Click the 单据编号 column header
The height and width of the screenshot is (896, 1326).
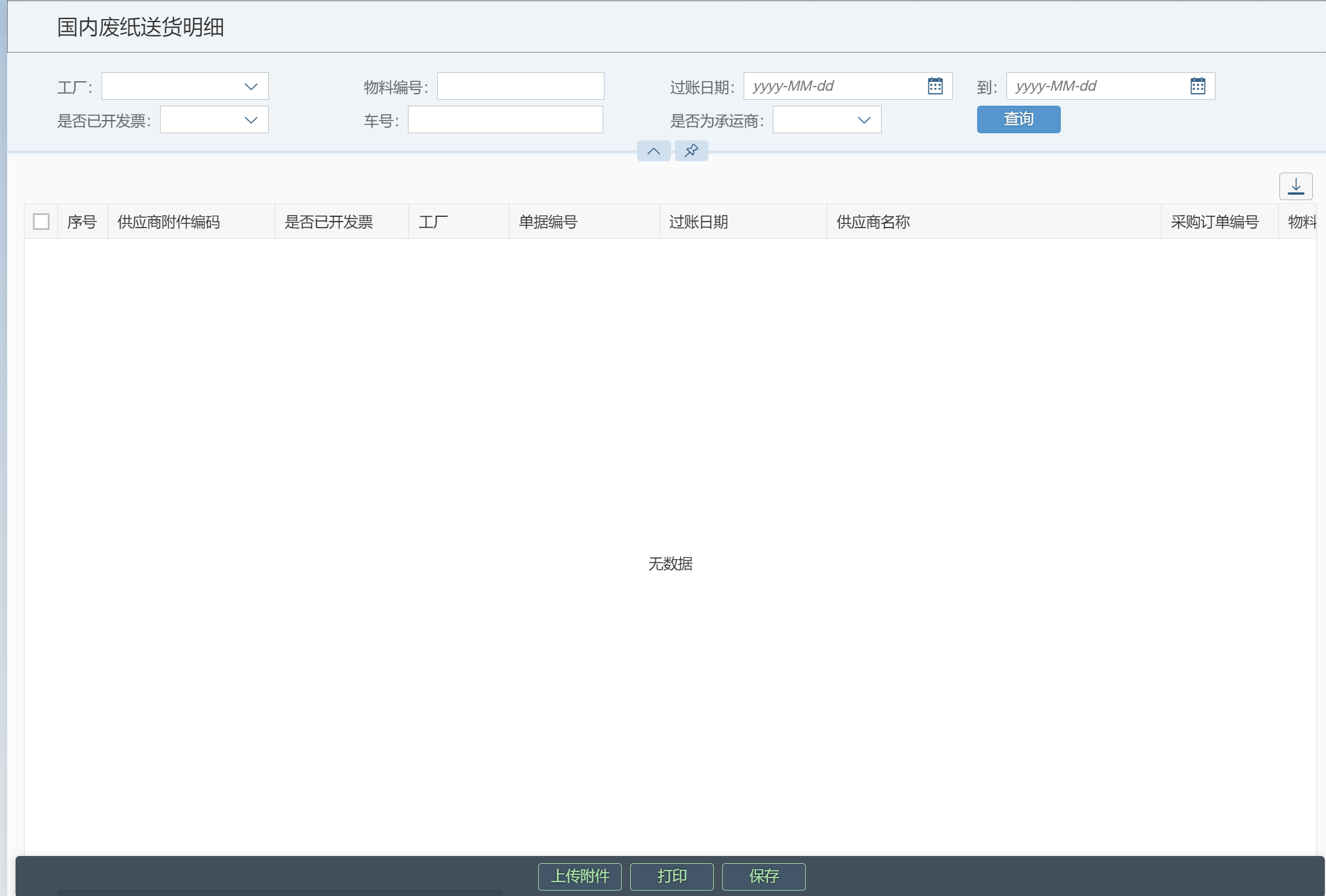[x=584, y=222]
